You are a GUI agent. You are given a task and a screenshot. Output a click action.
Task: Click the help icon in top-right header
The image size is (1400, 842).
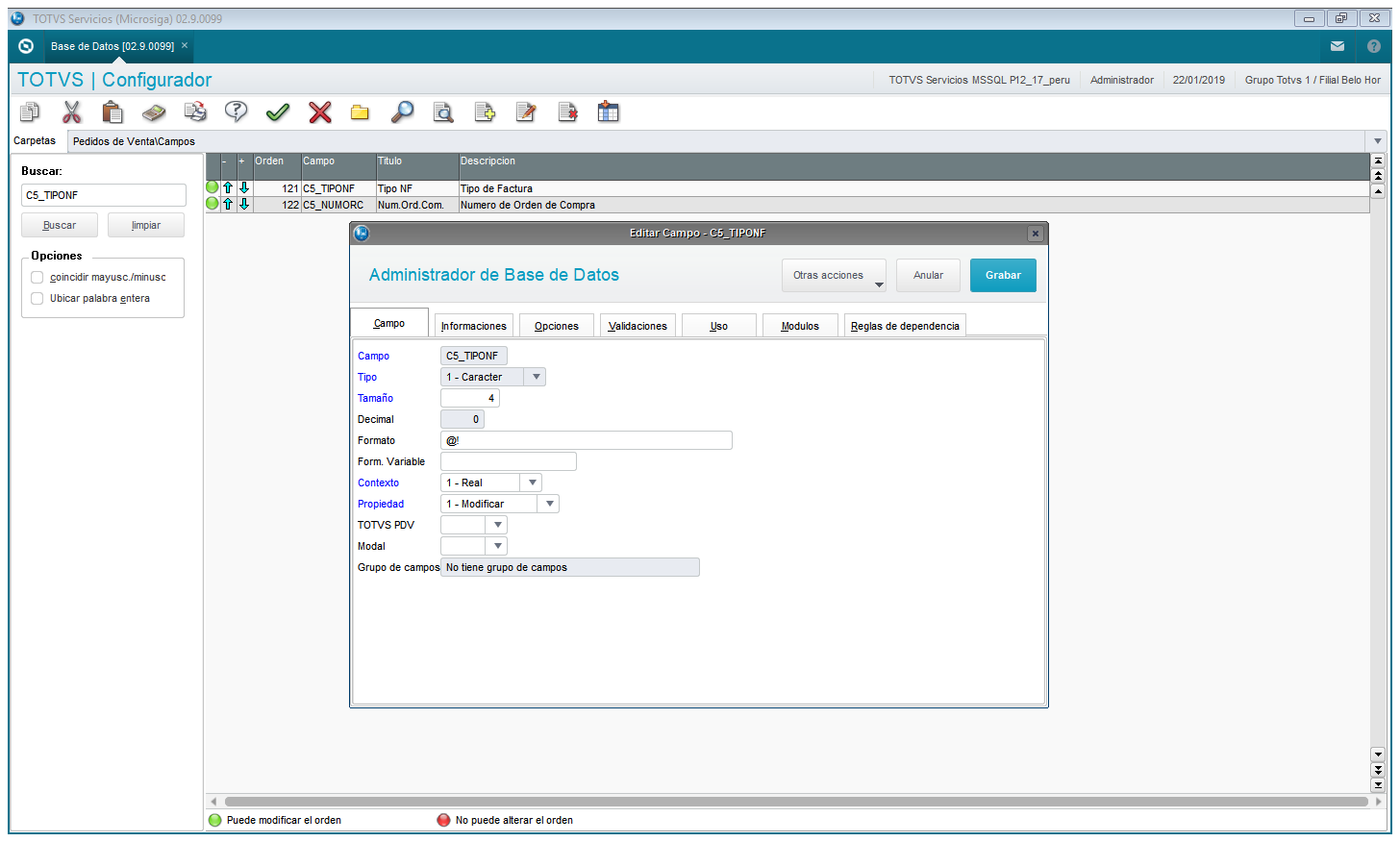pyautogui.click(x=1374, y=46)
